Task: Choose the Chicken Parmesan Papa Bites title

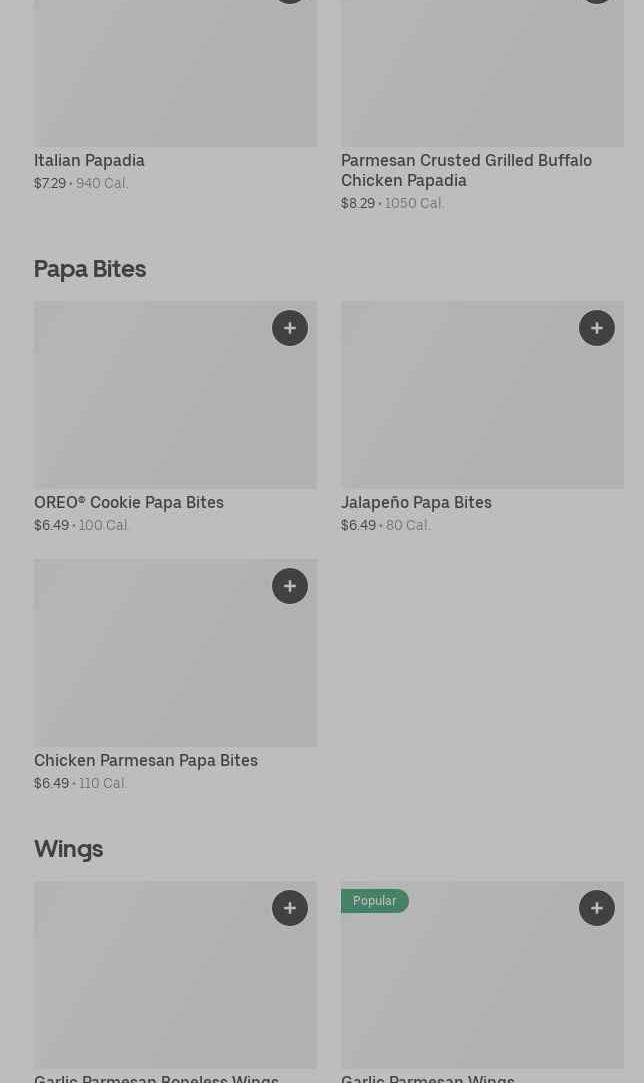Action: (146, 760)
